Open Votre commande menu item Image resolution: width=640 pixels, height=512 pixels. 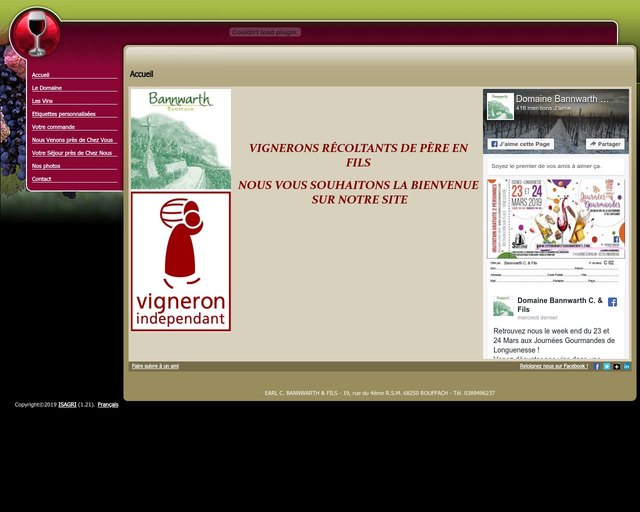click(53, 127)
